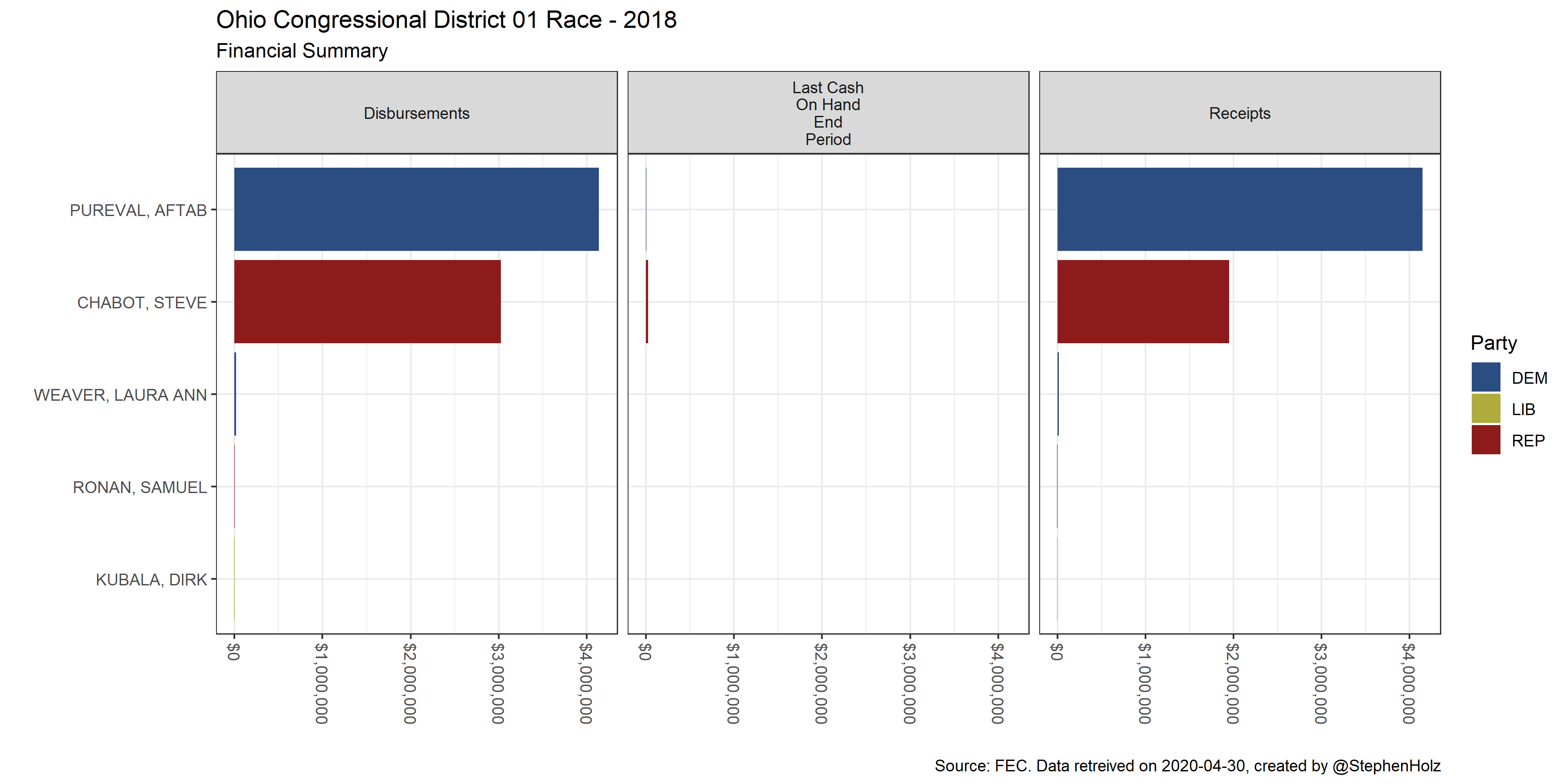Click the FEC source caption
The width and height of the screenshot is (1568, 784).
pos(1187,766)
